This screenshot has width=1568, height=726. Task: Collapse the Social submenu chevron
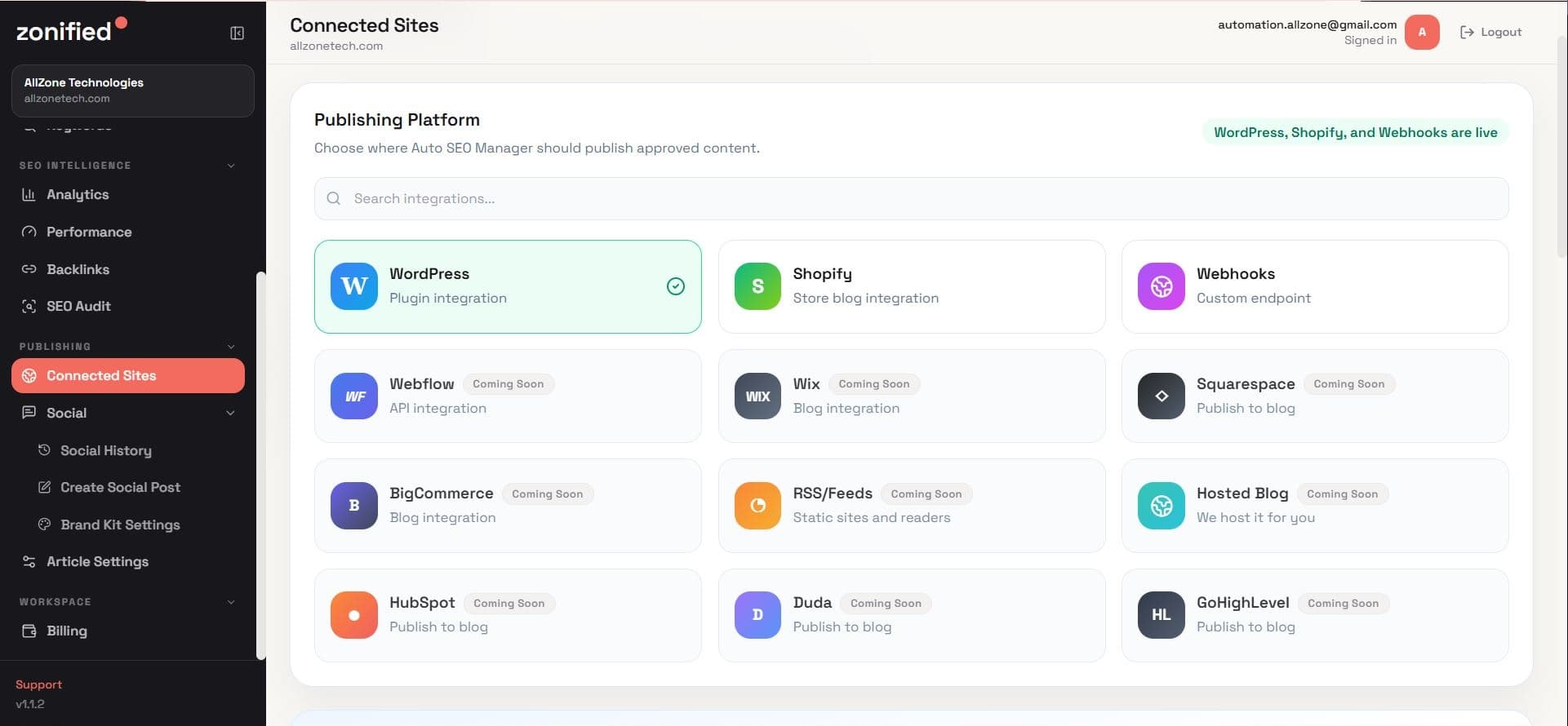click(x=231, y=413)
